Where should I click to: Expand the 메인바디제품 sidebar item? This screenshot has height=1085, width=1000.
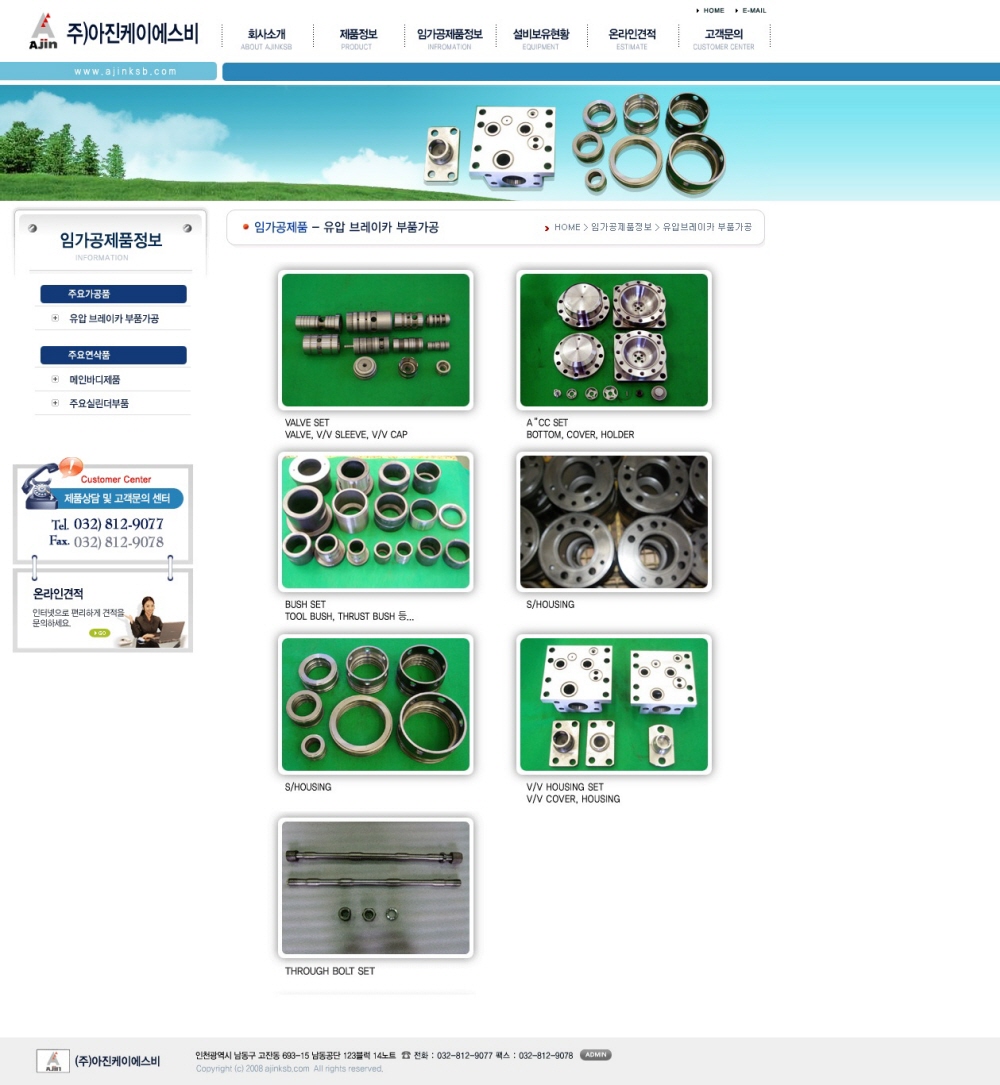click(55, 380)
